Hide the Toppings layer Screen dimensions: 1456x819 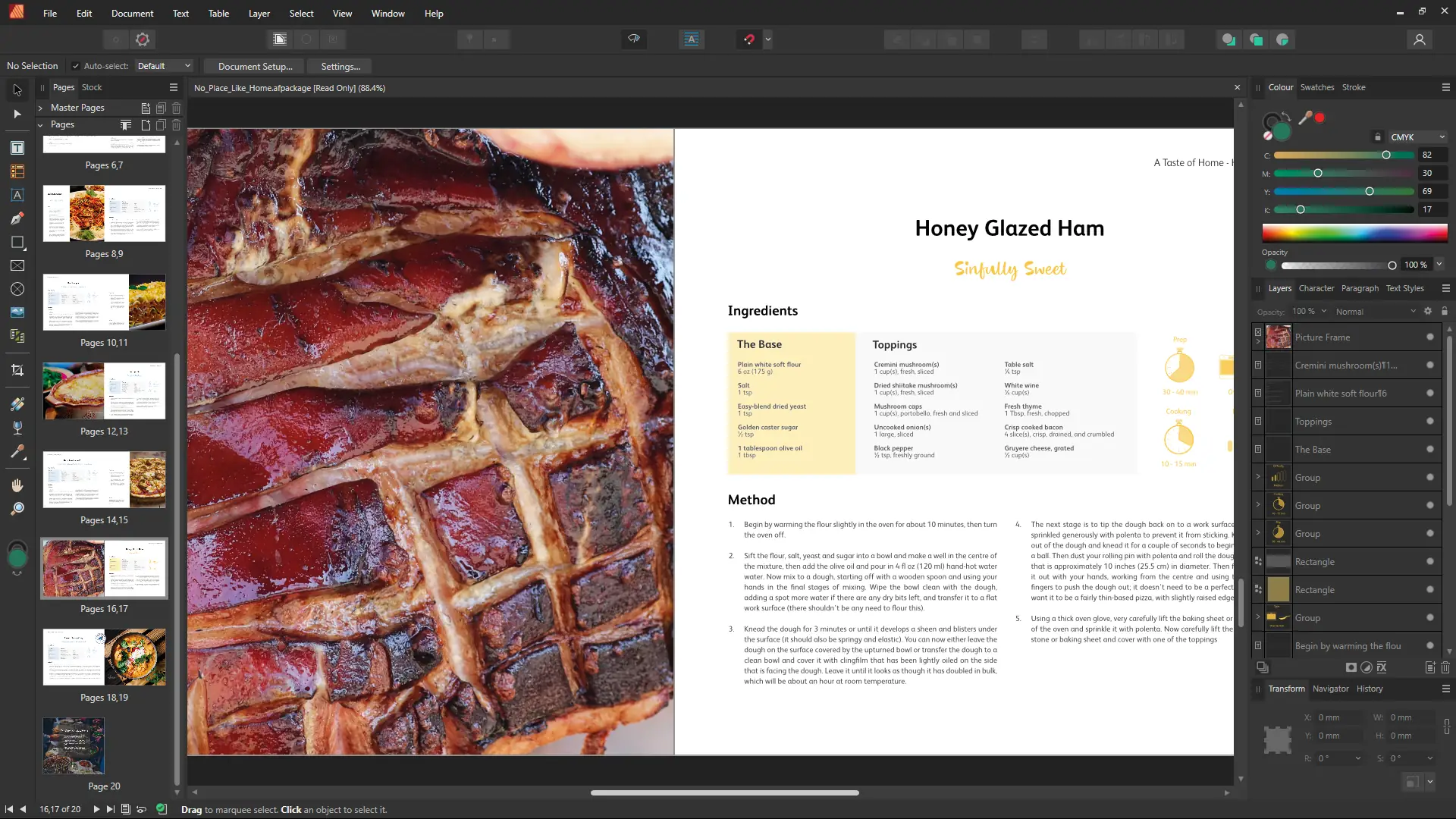coord(1430,422)
